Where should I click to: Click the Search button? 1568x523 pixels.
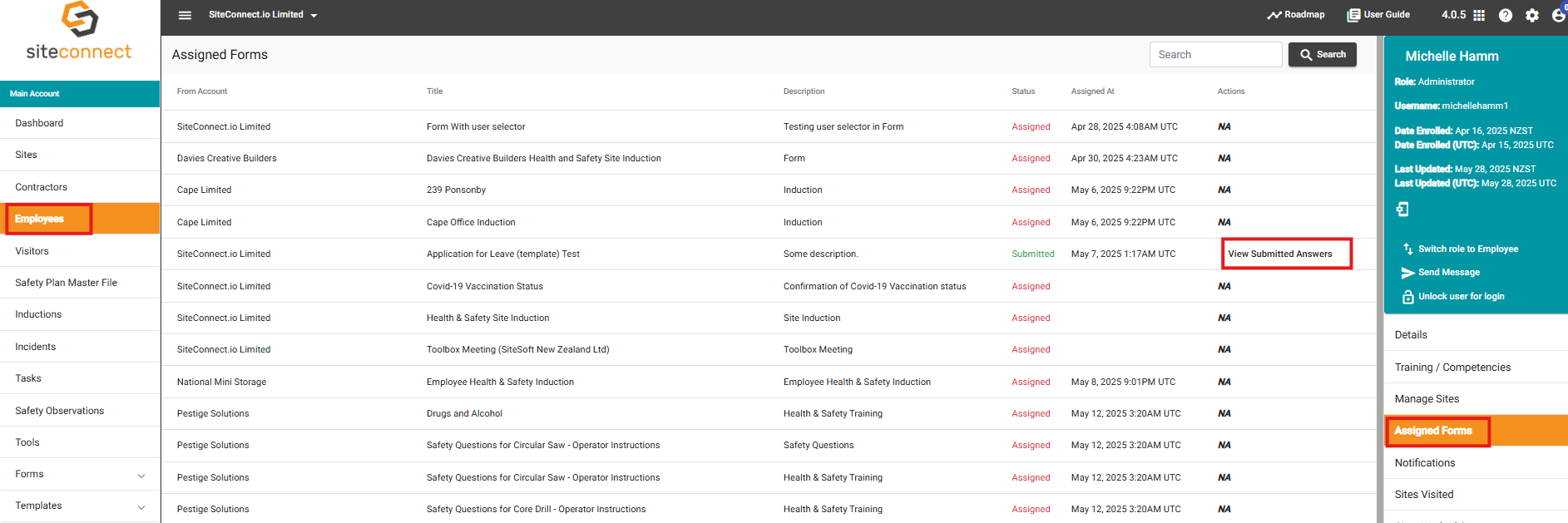click(x=1323, y=55)
